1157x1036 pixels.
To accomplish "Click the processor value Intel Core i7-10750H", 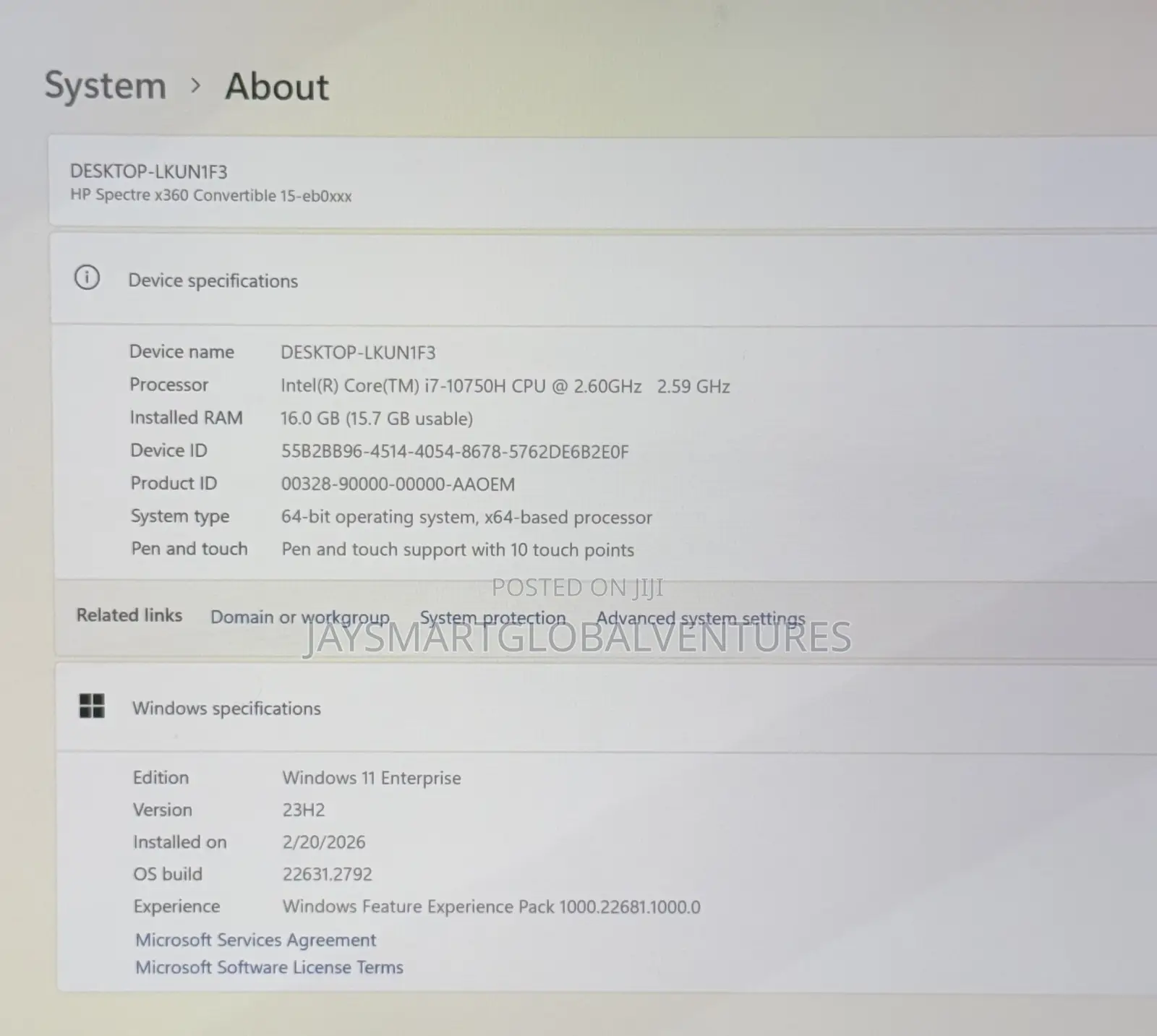I will click(x=505, y=386).
